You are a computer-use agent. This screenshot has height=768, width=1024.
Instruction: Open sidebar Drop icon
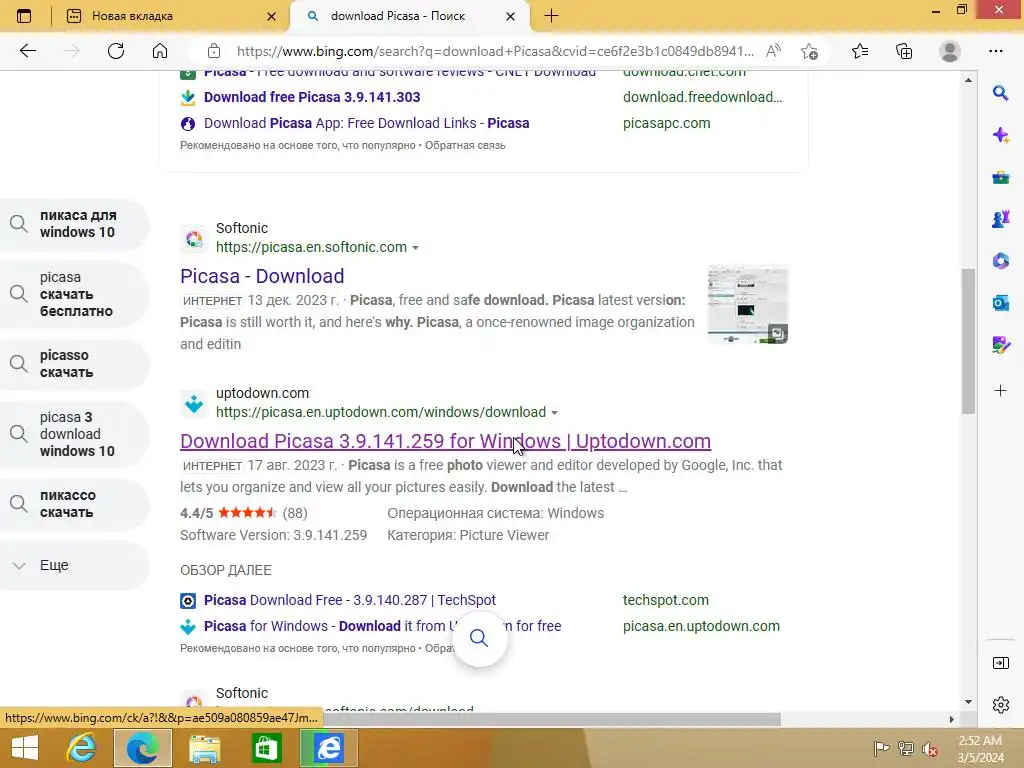pos(1000,344)
